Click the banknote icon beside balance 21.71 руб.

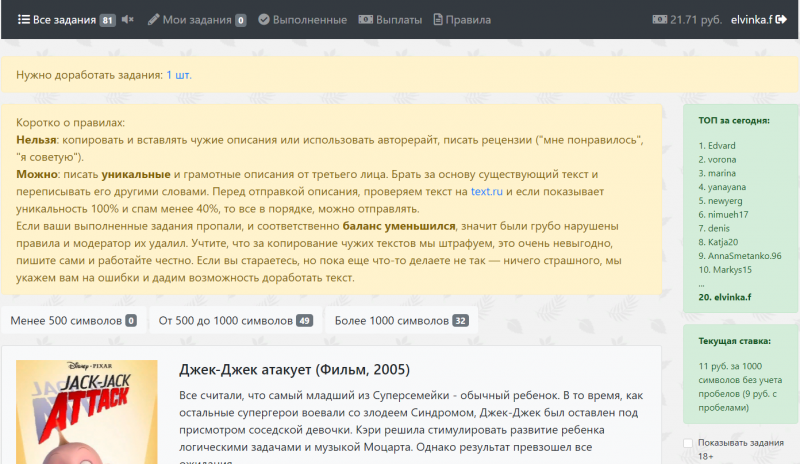[x=659, y=19]
